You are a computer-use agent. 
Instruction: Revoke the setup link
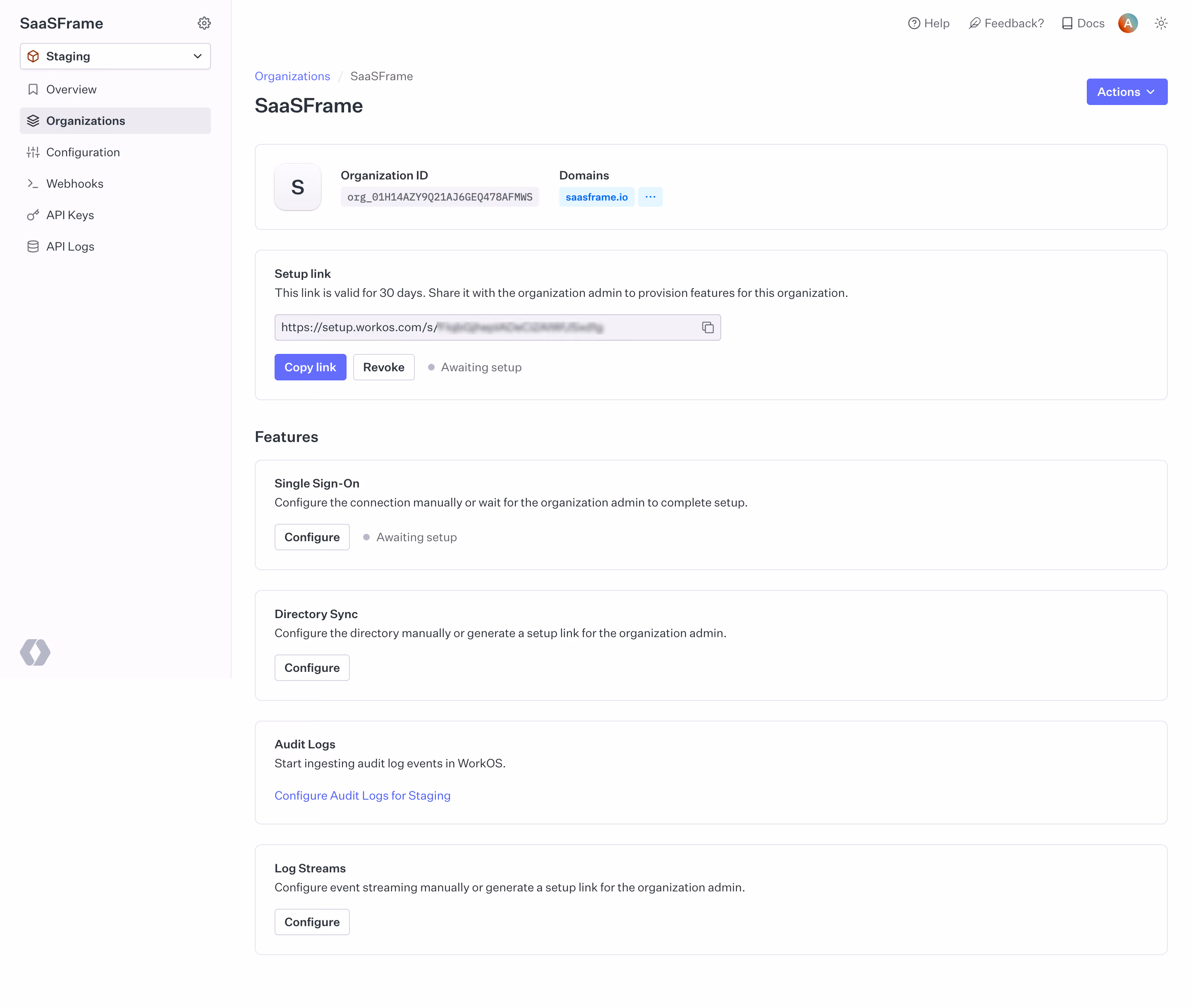tap(384, 368)
